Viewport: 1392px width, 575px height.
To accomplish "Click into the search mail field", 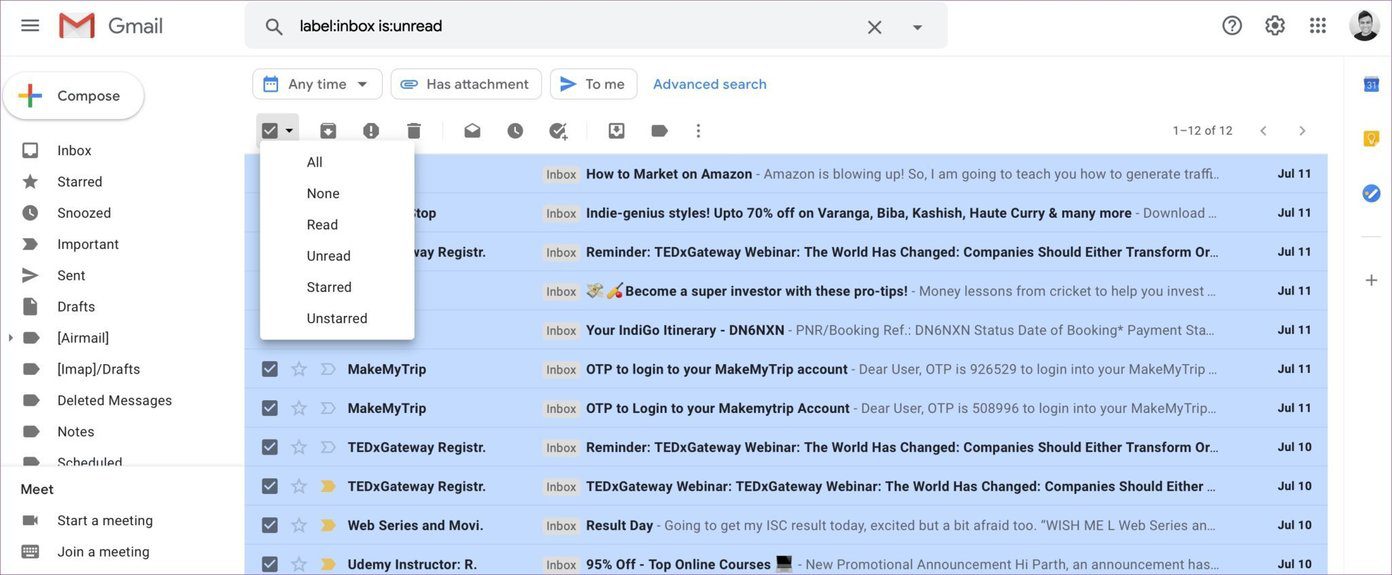I will click(575, 26).
